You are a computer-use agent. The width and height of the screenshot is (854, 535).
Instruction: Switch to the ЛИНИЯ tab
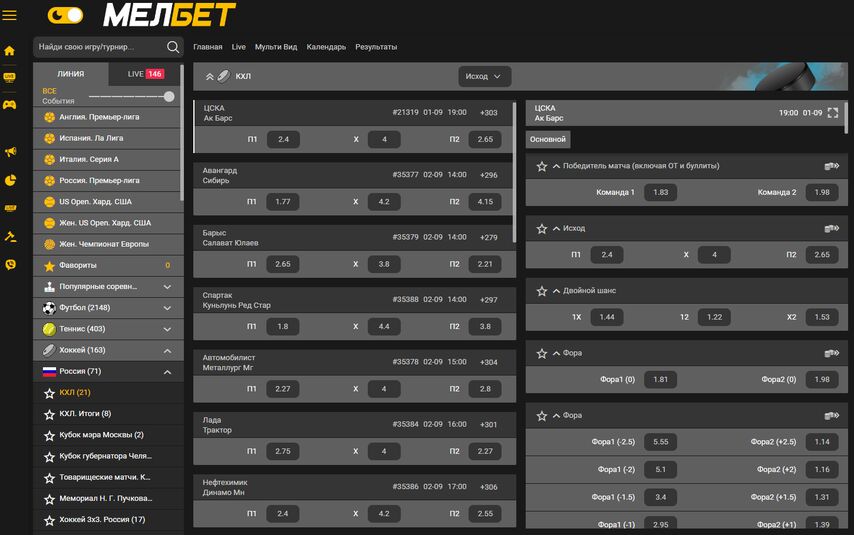tap(71, 74)
